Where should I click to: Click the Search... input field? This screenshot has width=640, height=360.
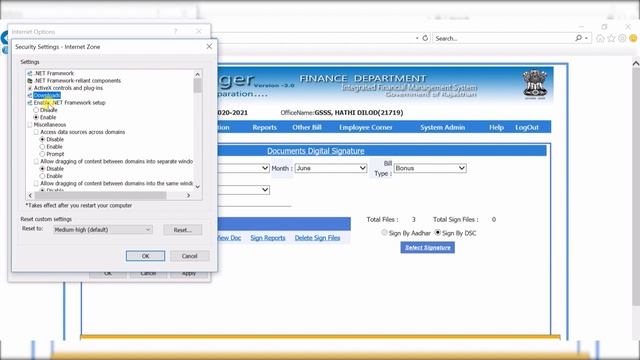[502, 38]
